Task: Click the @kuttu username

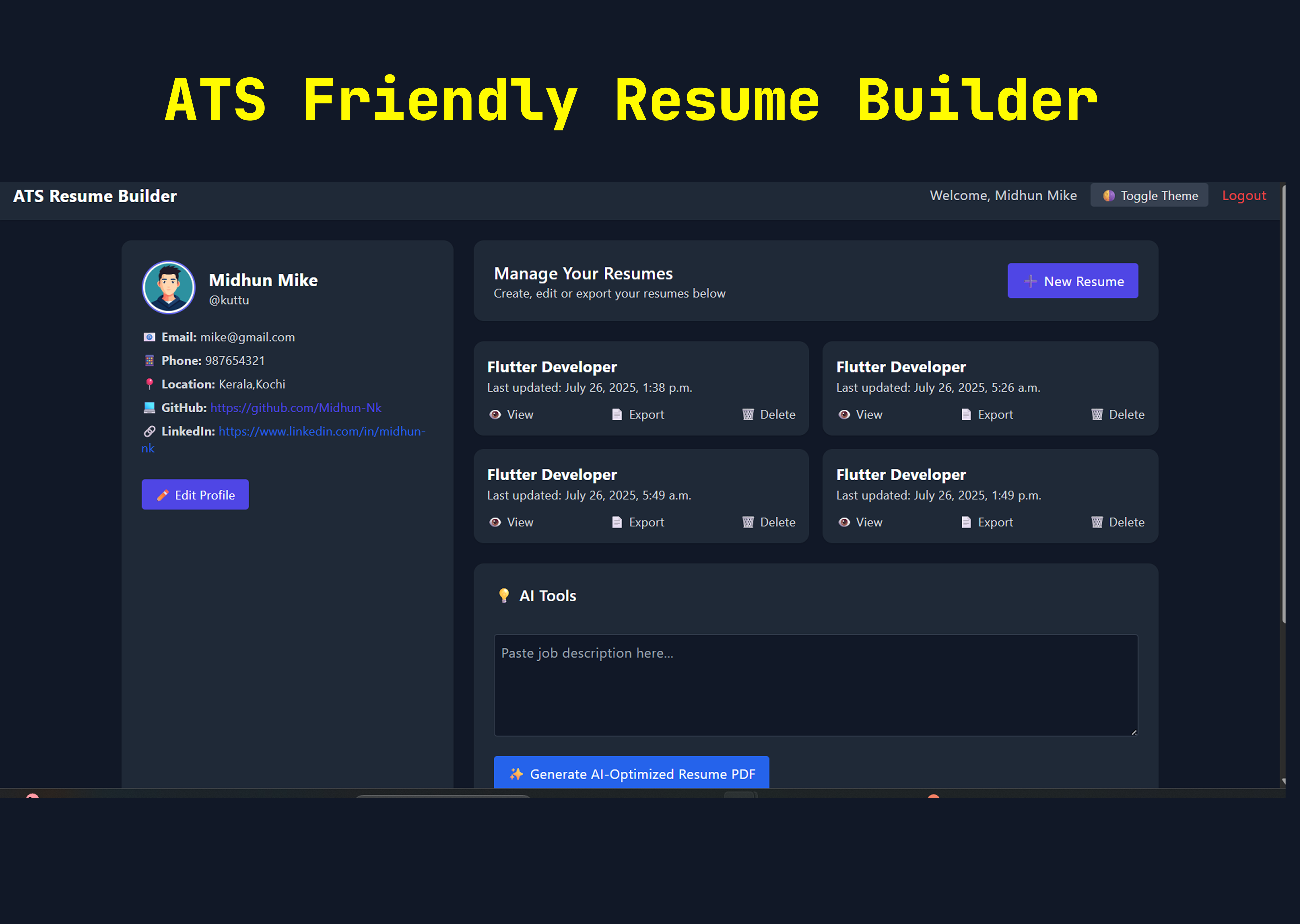Action: 229,300
